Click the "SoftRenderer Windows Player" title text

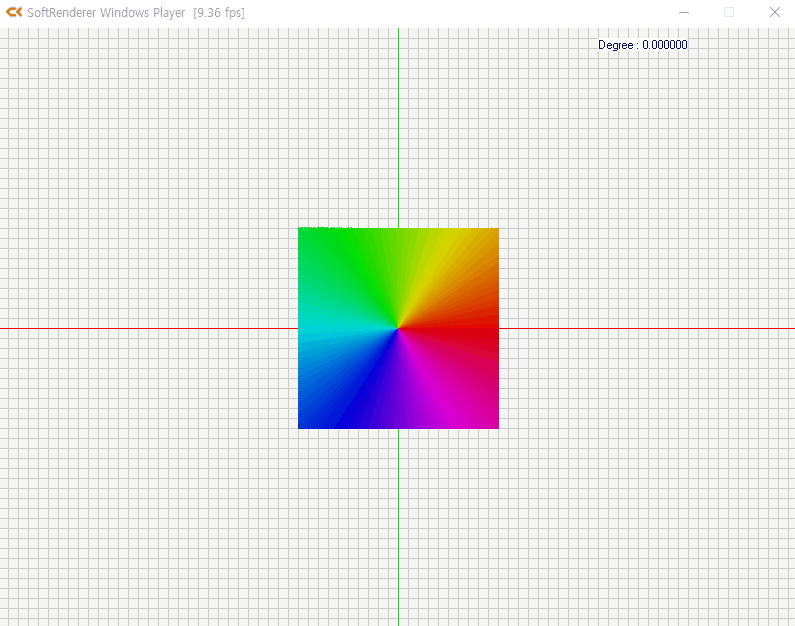pyautogui.click(x=106, y=13)
